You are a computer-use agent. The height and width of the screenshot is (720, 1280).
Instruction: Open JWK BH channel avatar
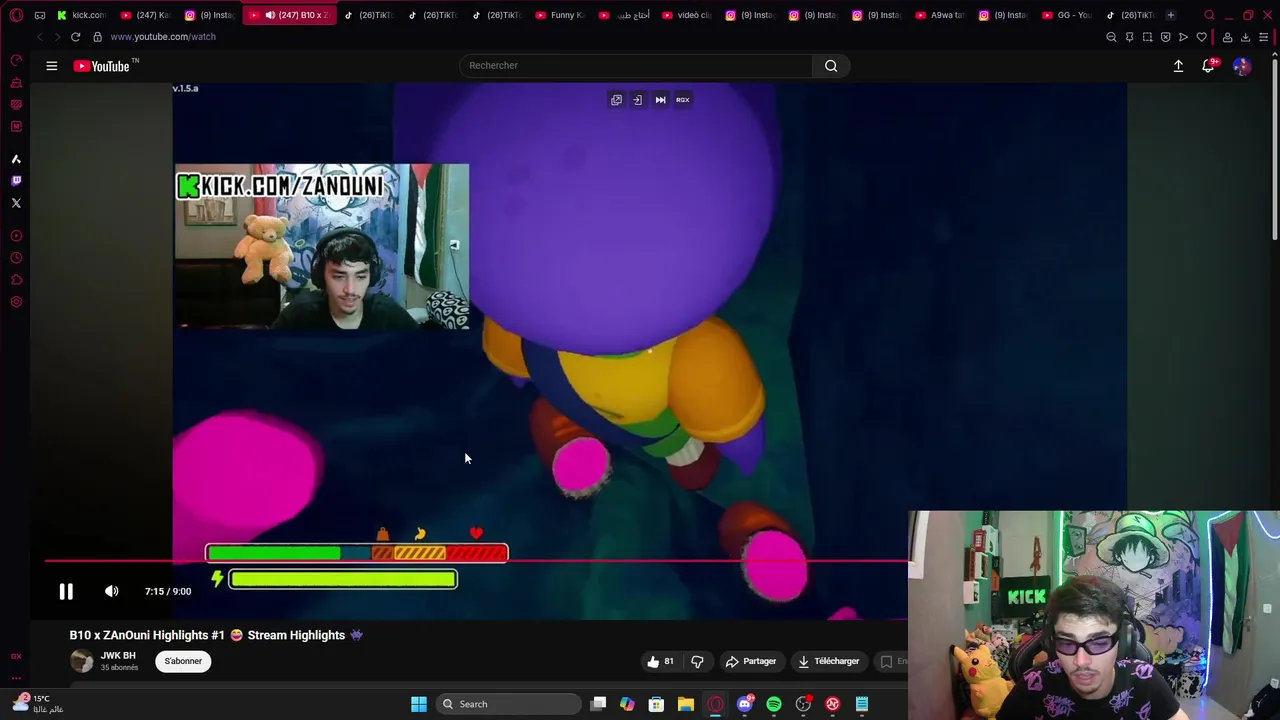click(x=82, y=661)
